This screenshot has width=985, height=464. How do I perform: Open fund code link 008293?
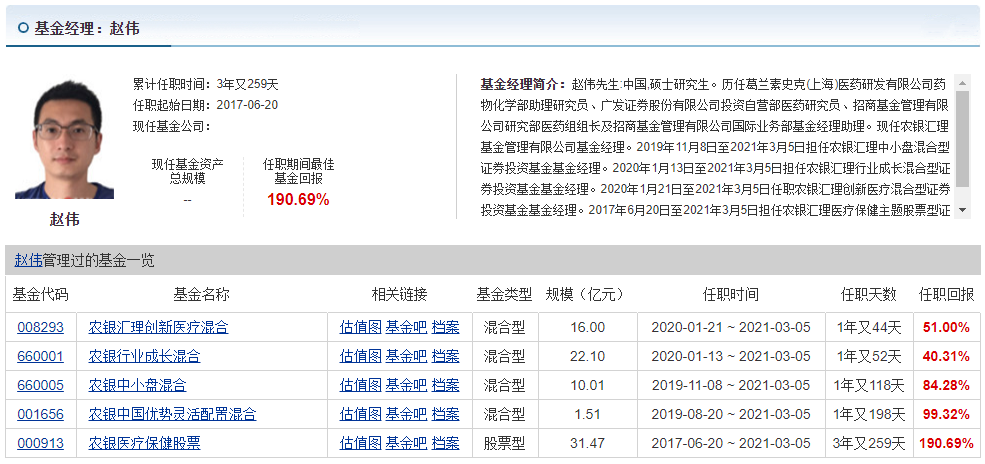click(40, 327)
